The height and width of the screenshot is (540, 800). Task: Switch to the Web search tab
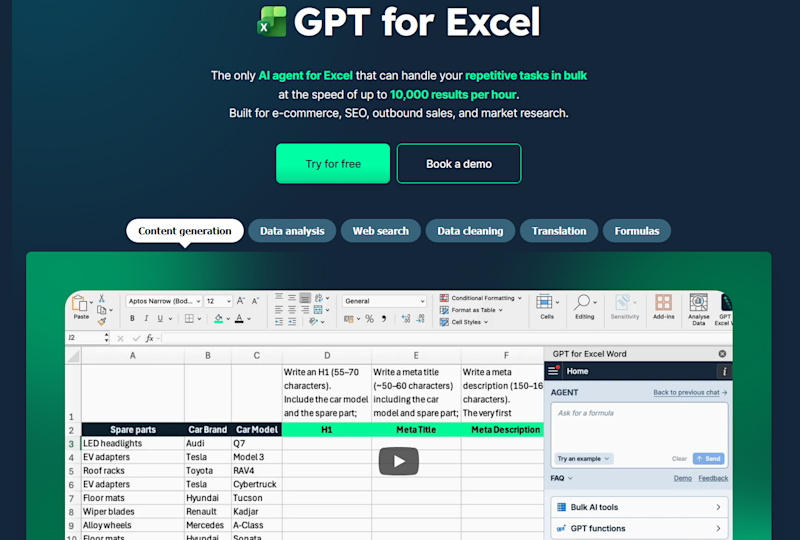pos(381,231)
